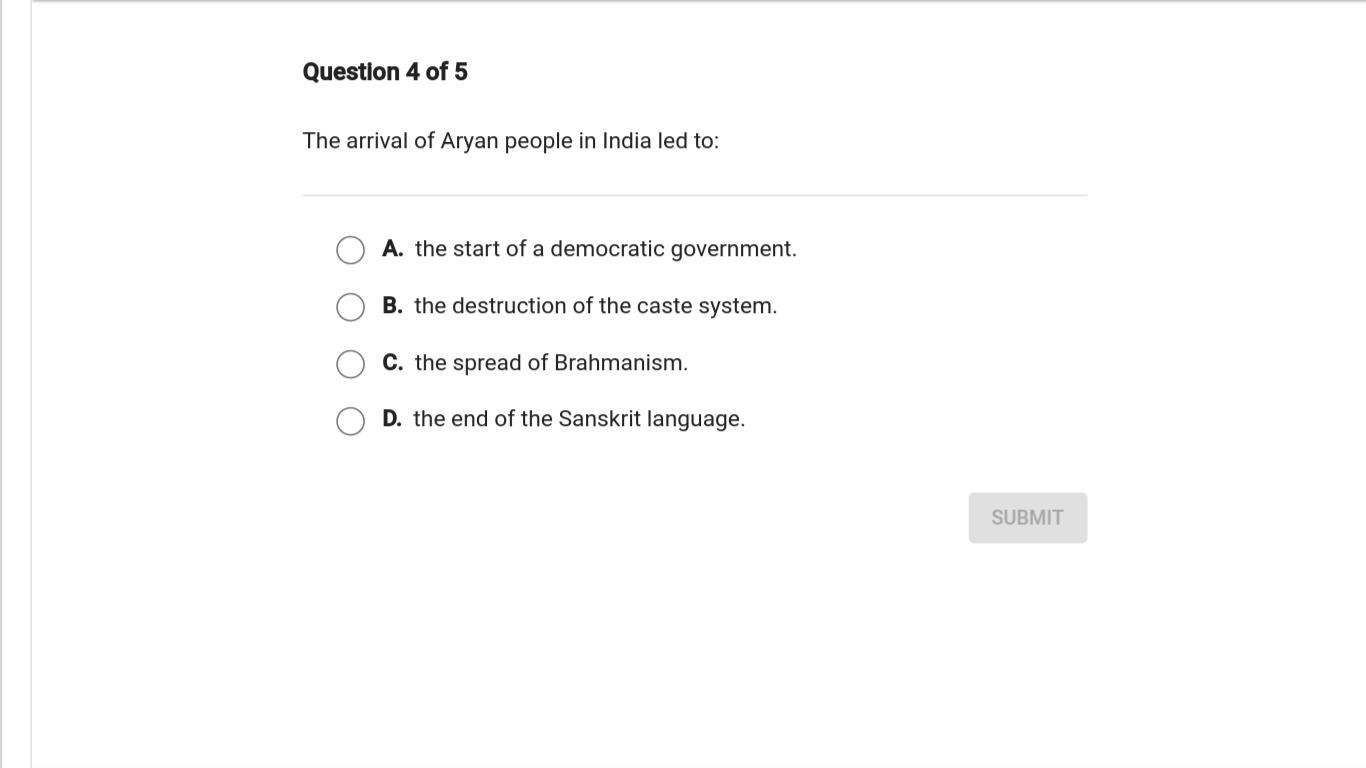Click the bold letter 'A.' label
The image size is (1366, 768).
(x=393, y=249)
